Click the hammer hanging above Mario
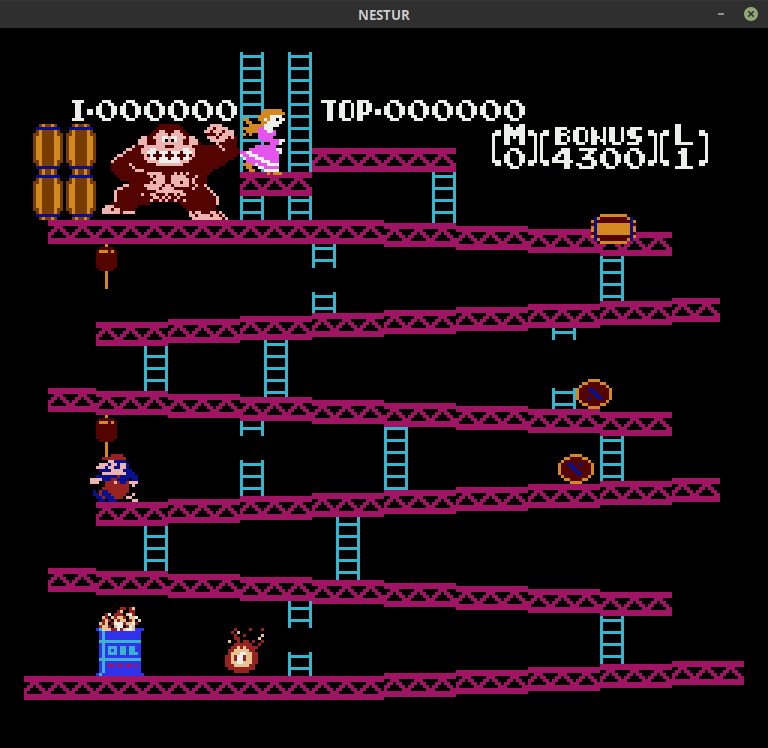The image size is (768, 748). pyautogui.click(x=106, y=435)
